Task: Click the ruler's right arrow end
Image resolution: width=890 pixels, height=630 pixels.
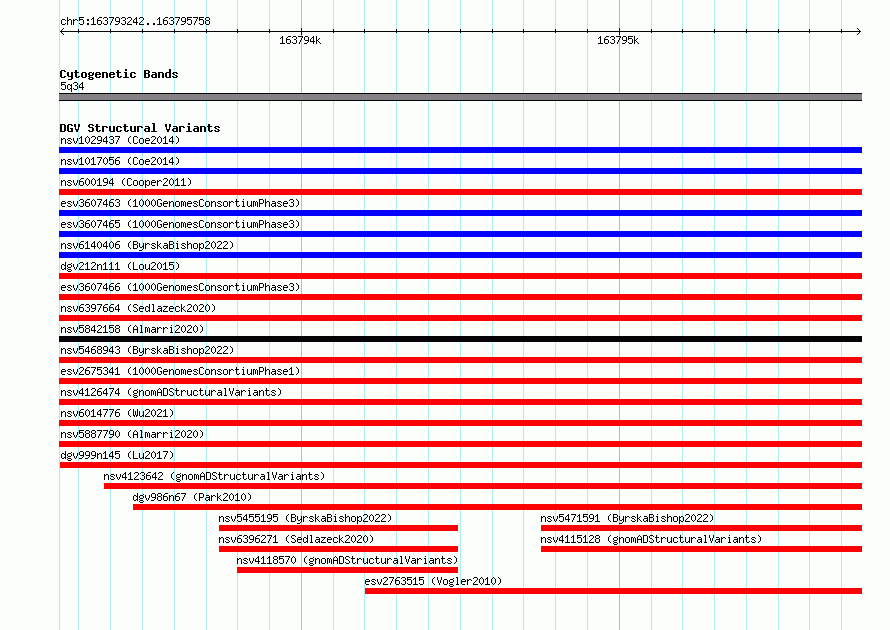Action: tap(859, 32)
